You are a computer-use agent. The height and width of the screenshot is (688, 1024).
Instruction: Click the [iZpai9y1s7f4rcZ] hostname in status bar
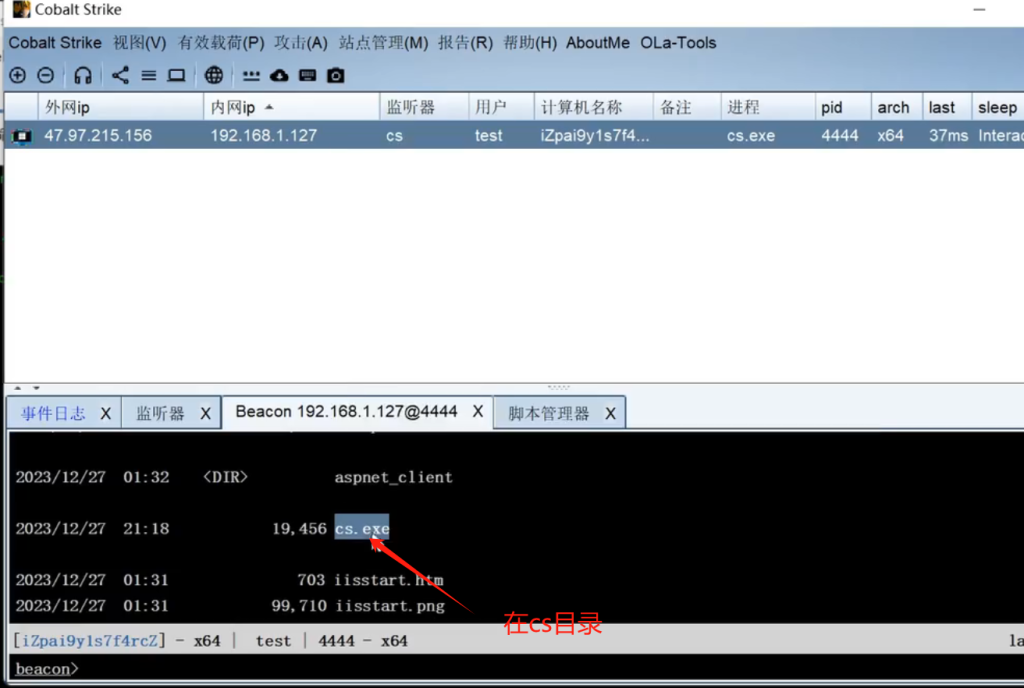point(89,641)
